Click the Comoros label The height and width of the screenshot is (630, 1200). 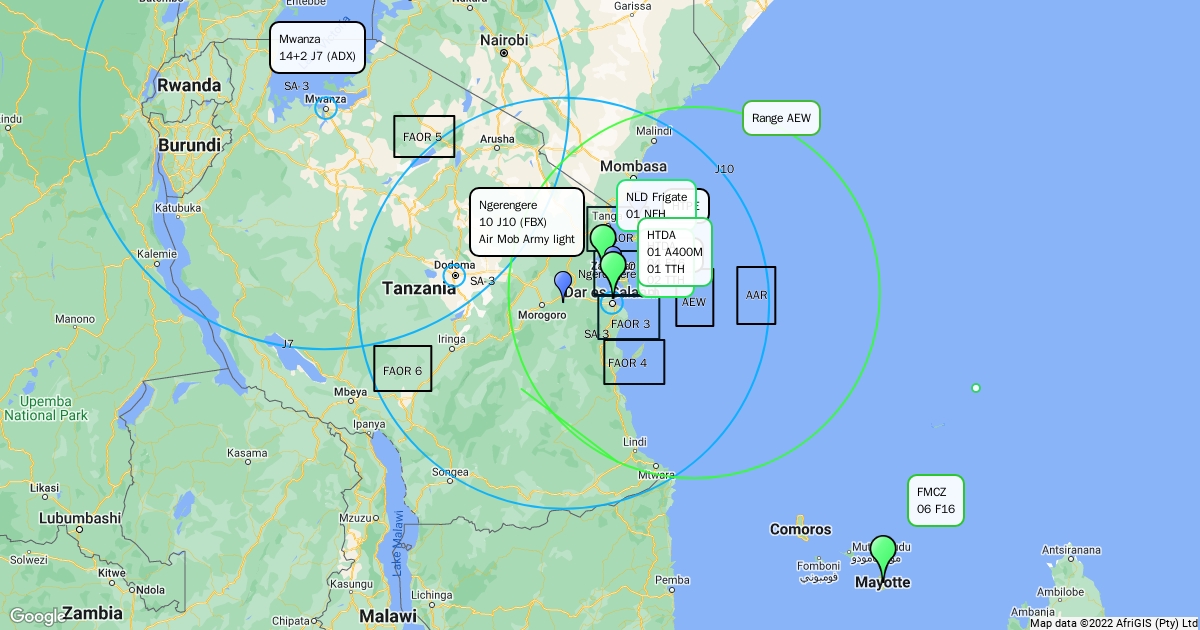coord(800,529)
